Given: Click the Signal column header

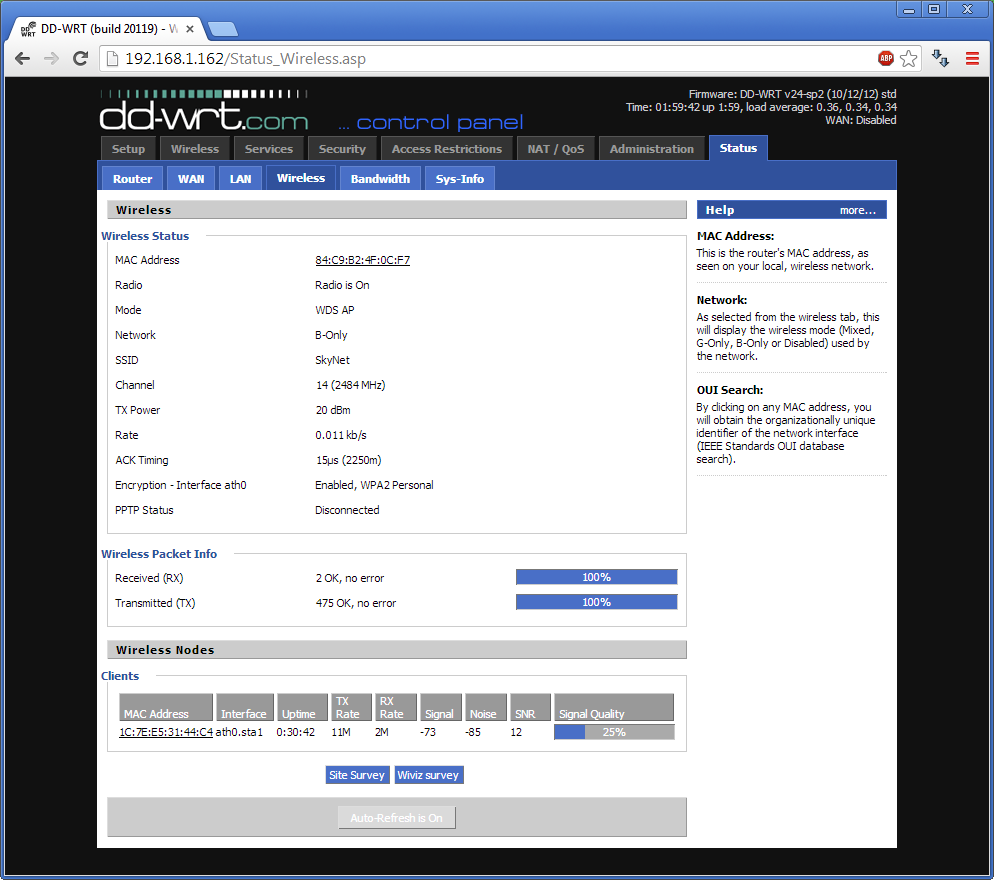Looking at the screenshot, I should click(x=441, y=707).
